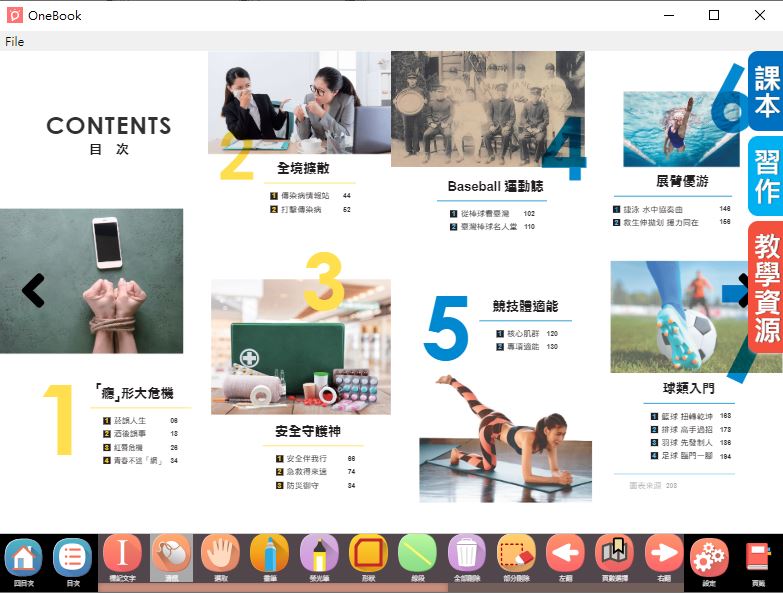Go to previous page with left black chevron

[34, 290]
